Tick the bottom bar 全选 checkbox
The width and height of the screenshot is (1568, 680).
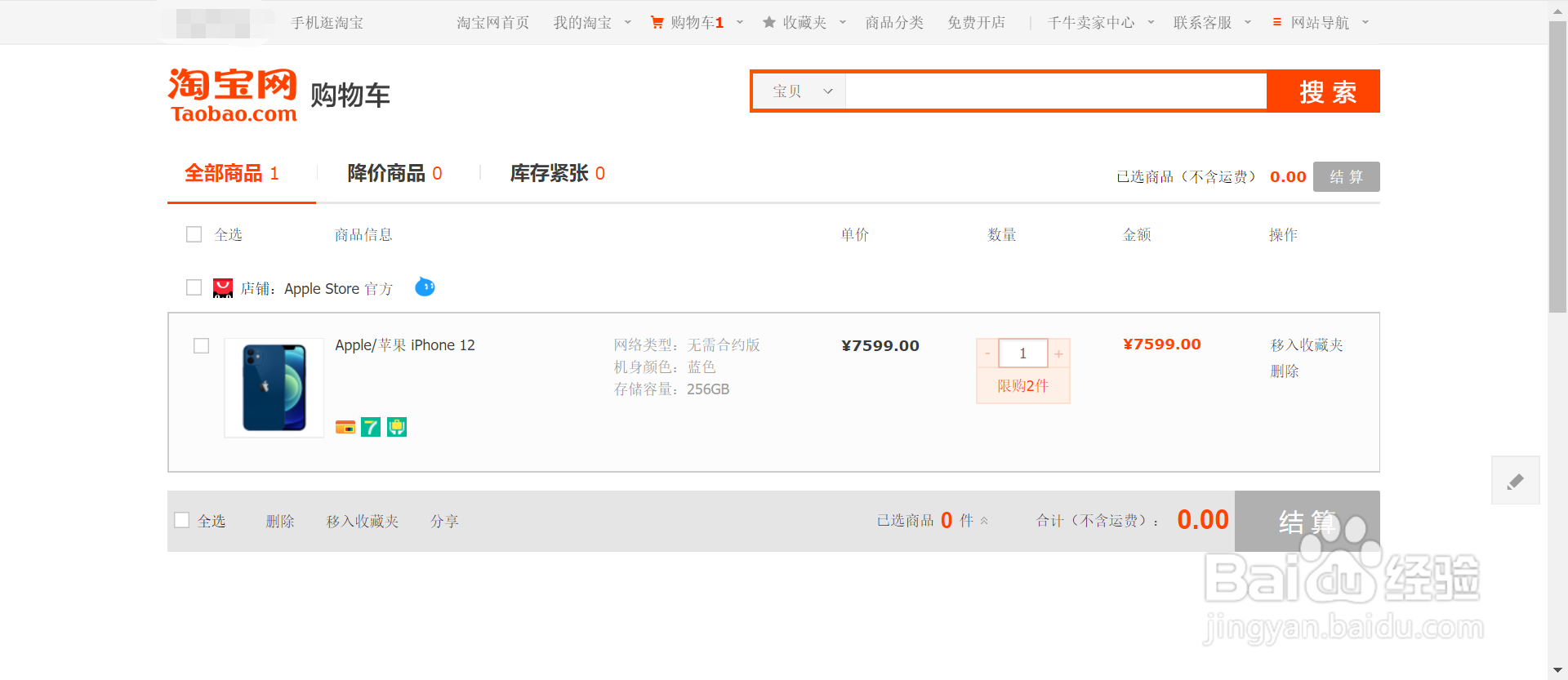[182, 520]
